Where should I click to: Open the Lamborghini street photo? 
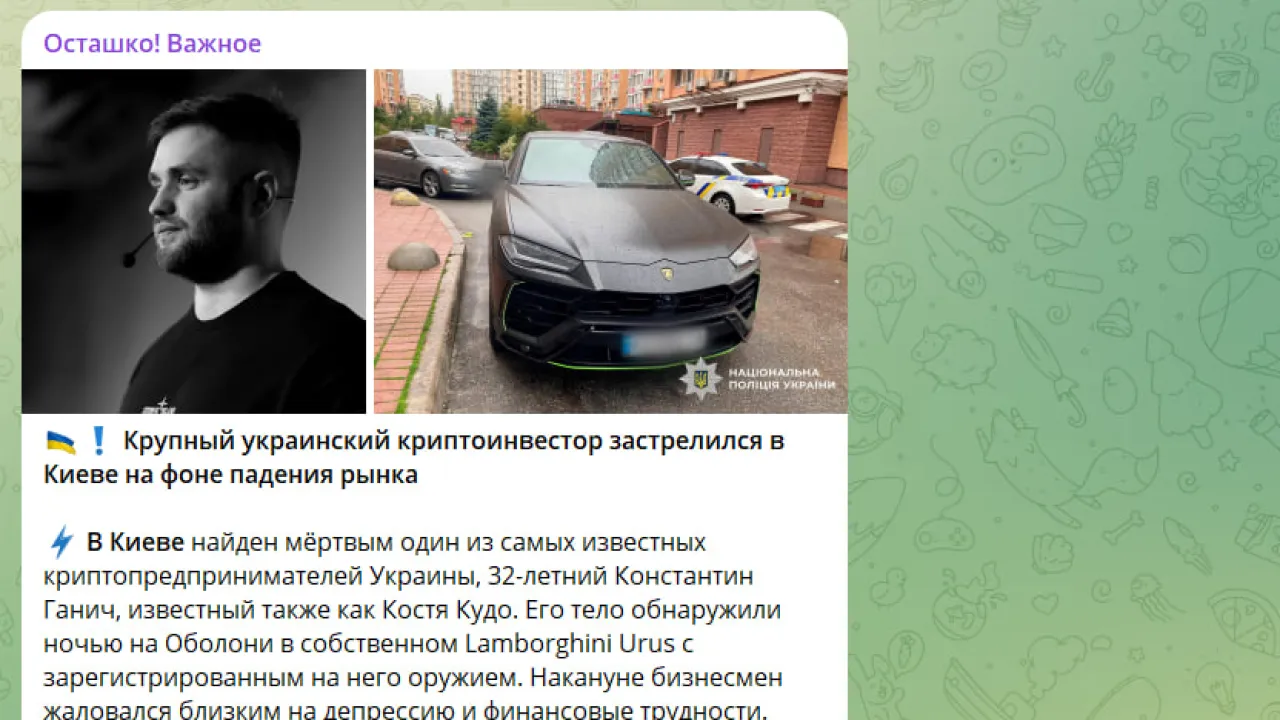coord(611,241)
